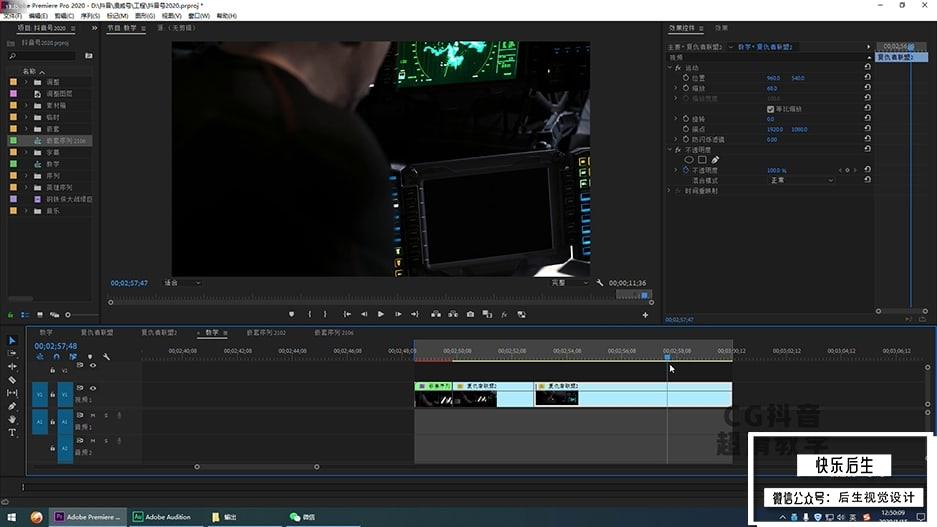Viewport: 937px width, 527px height.
Task: Play the program monitor sequence
Action: pos(381,314)
